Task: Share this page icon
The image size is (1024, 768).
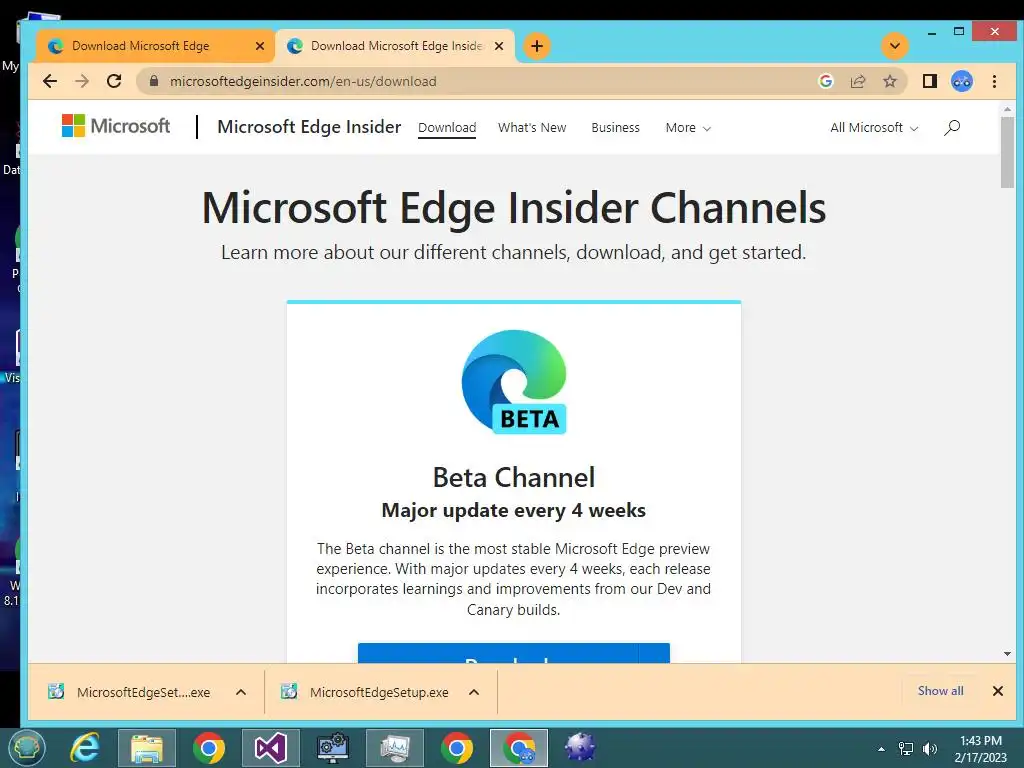Action: click(858, 81)
